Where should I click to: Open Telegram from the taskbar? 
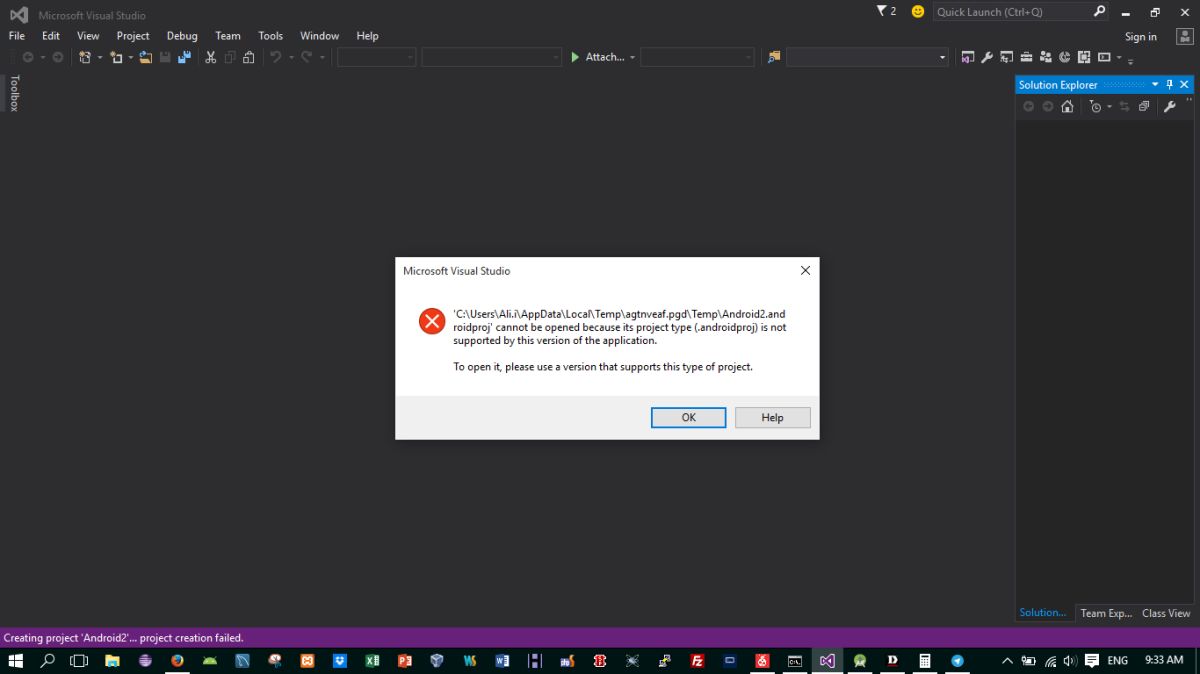point(957,660)
